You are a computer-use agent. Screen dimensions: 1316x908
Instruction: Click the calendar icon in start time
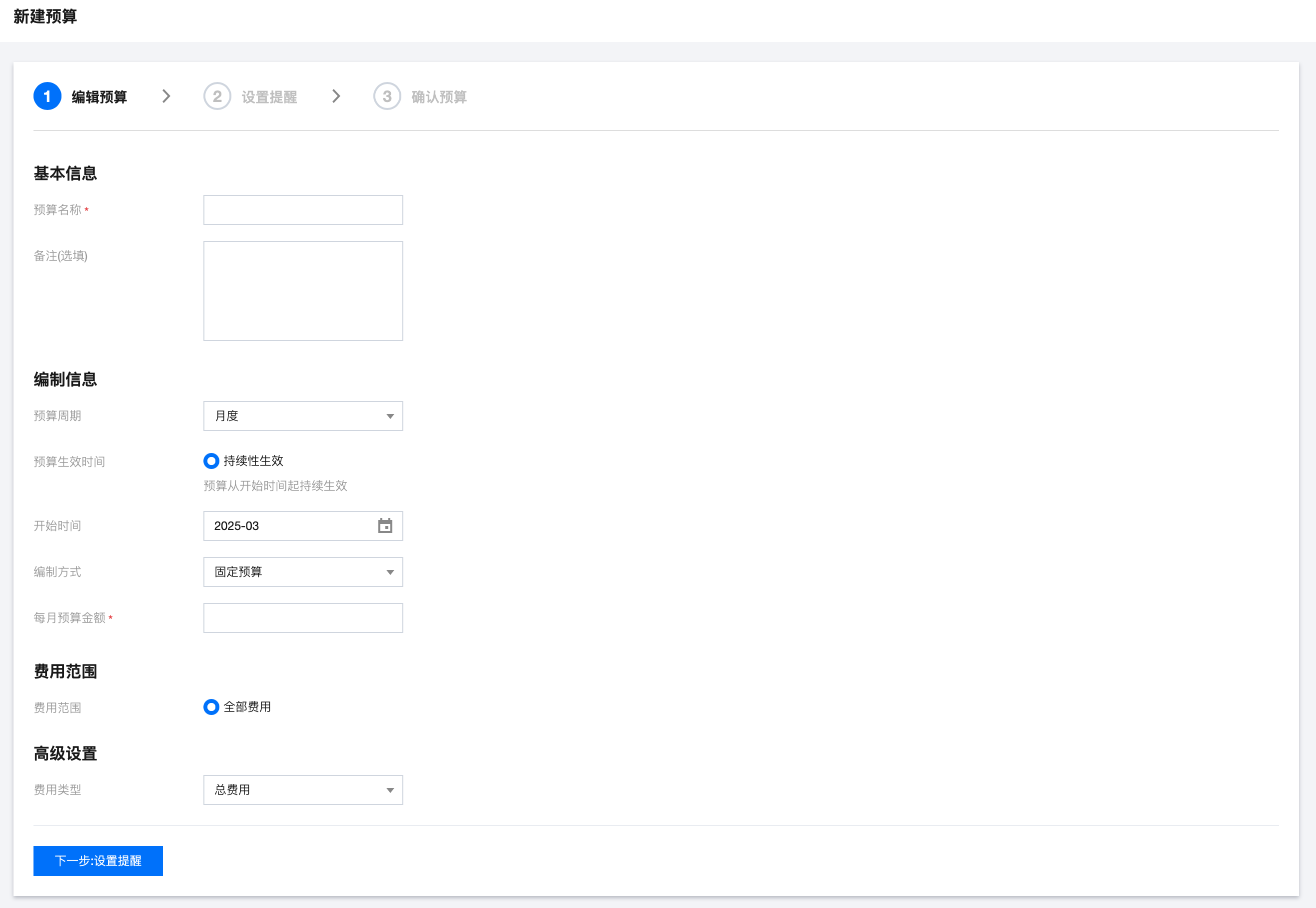[x=385, y=525]
